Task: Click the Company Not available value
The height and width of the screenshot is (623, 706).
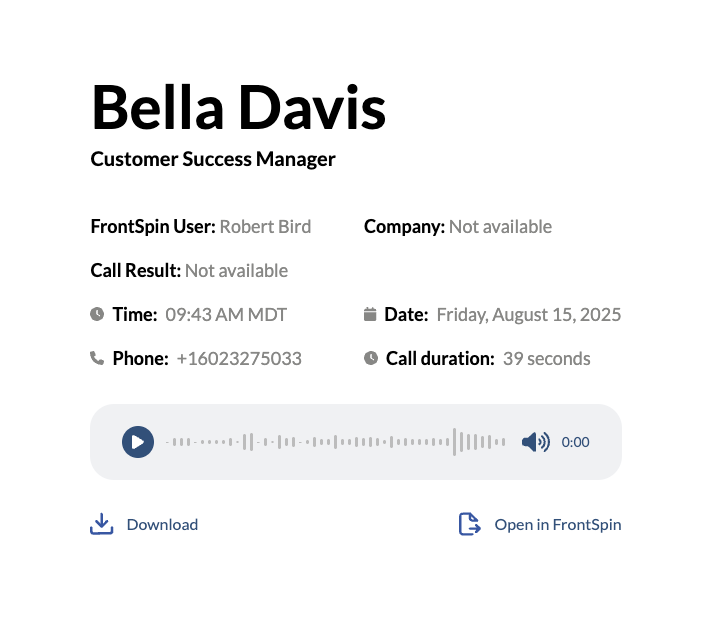Action: coord(500,226)
